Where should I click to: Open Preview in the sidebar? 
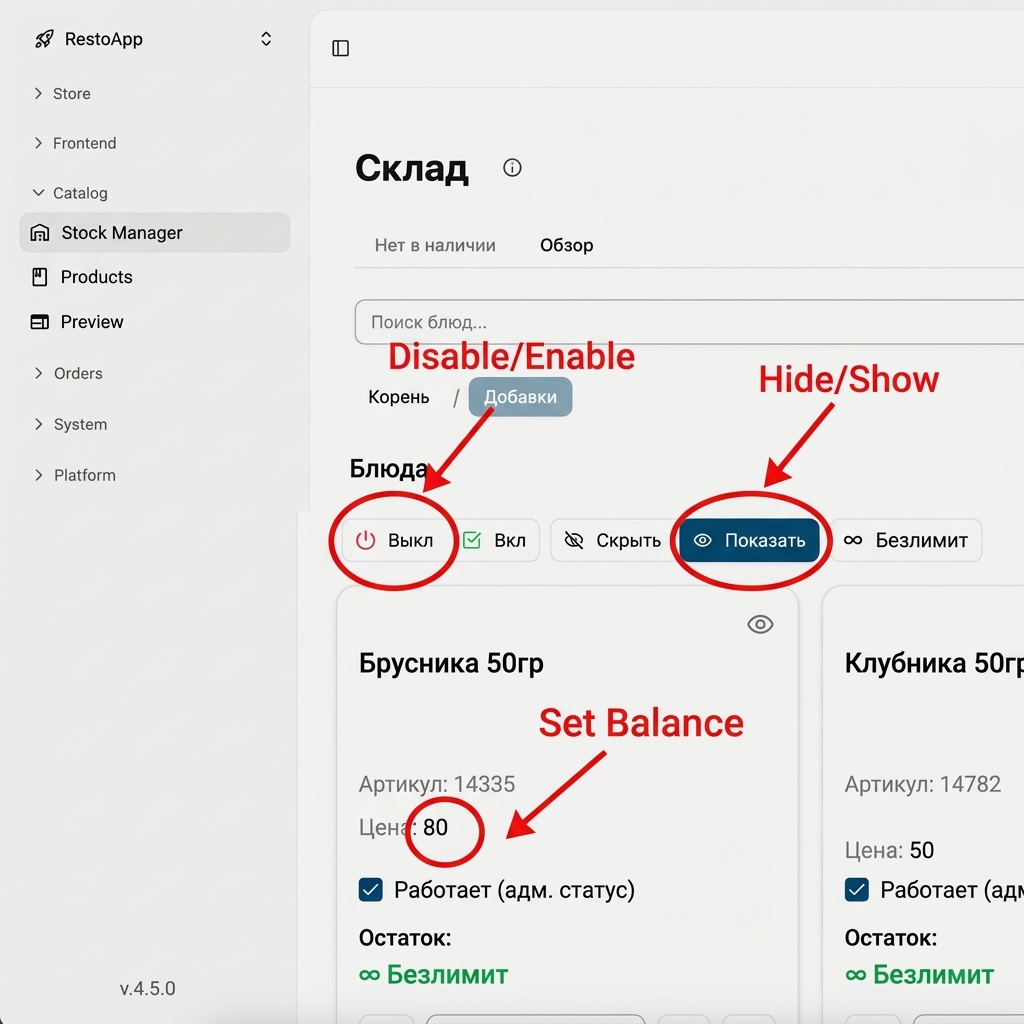tap(92, 322)
